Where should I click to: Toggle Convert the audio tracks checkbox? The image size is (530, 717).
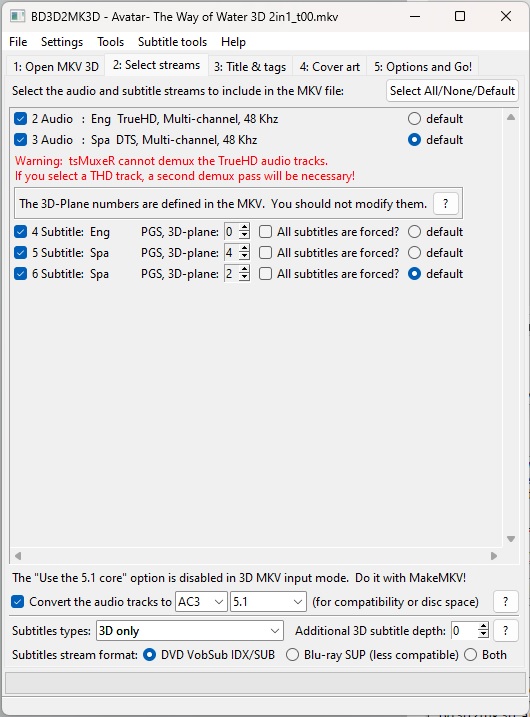pos(17,601)
